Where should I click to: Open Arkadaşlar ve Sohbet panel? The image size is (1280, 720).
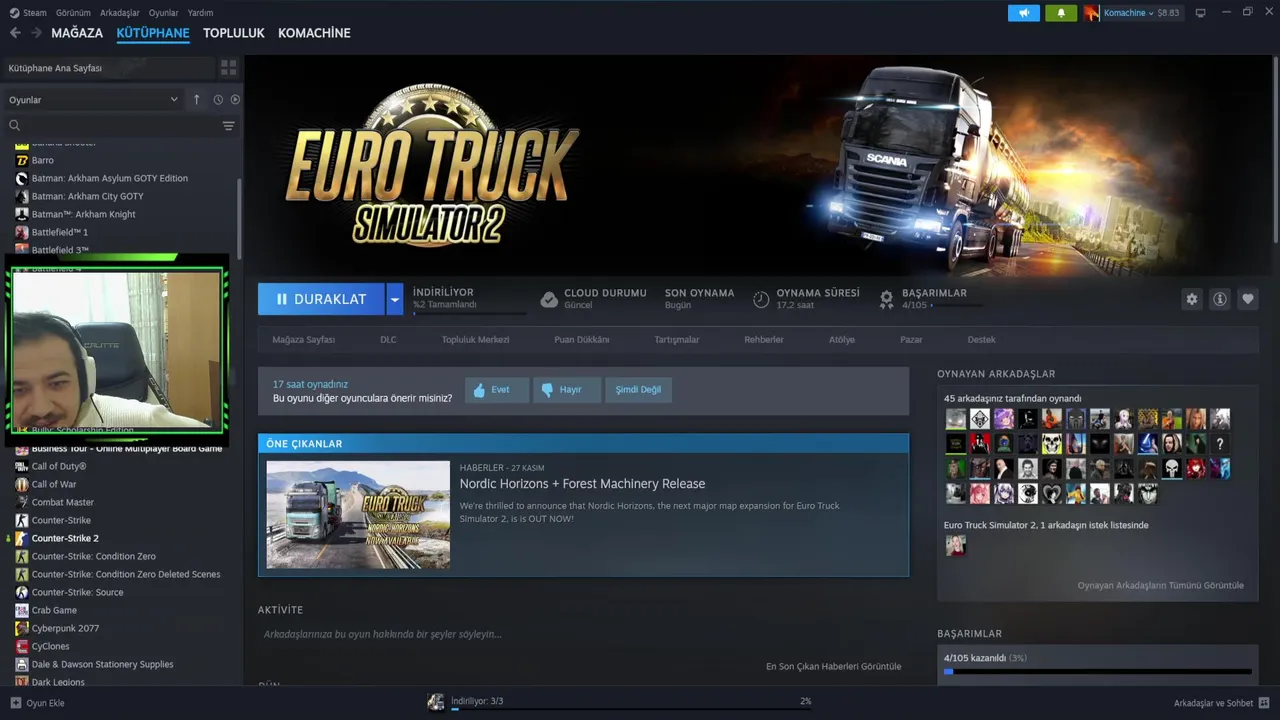(x=1221, y=703)
